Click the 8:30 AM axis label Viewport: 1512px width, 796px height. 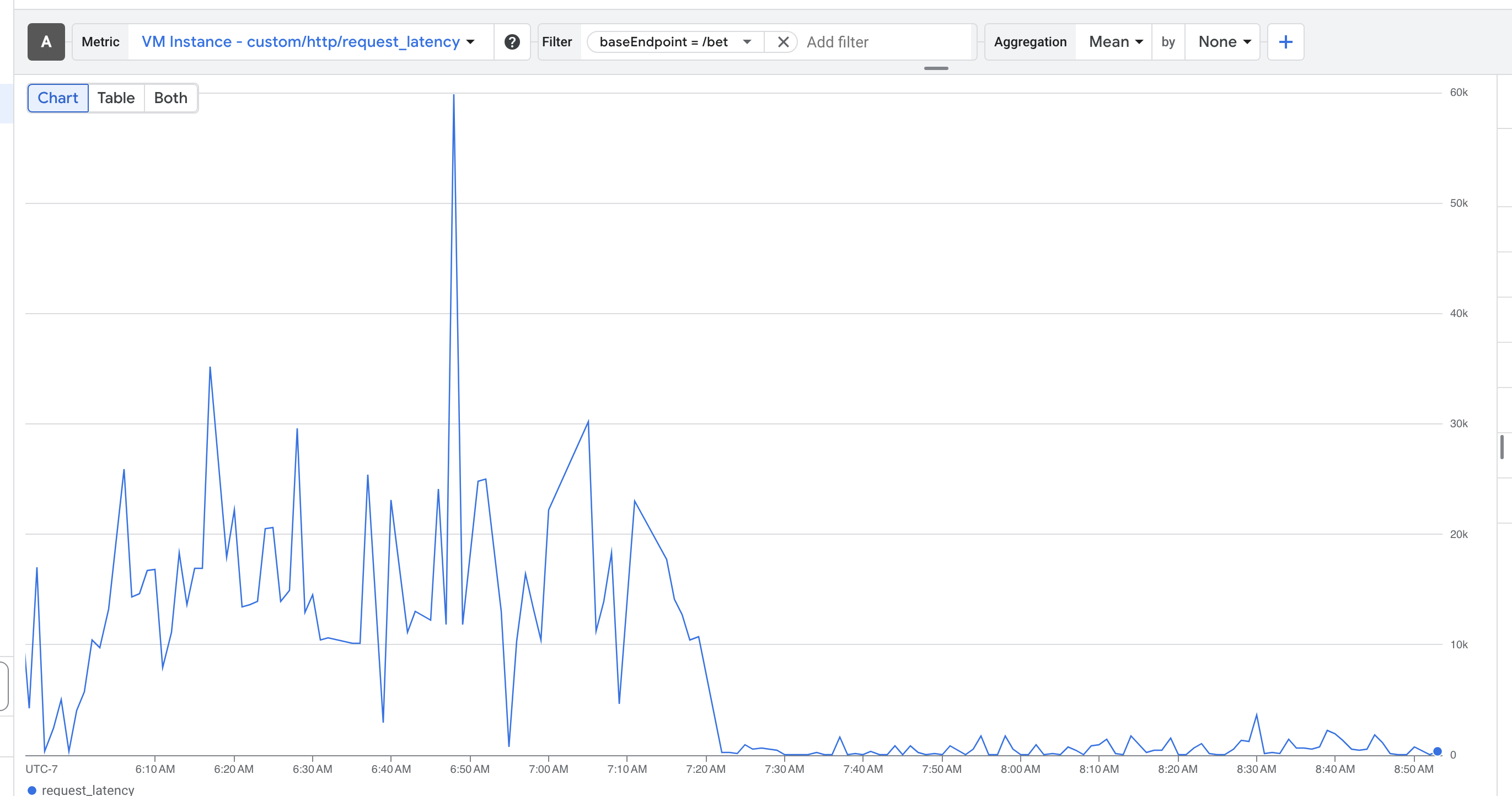[1256, 769]
